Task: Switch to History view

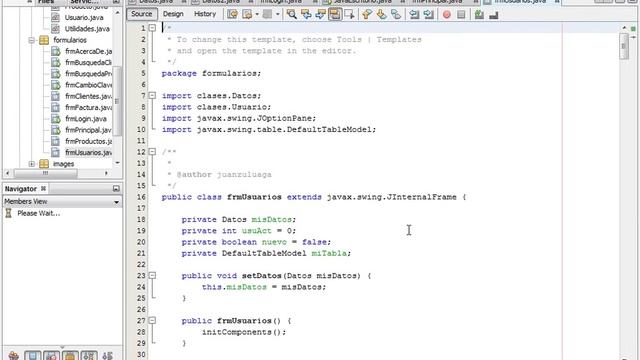Action: point(205,14)
